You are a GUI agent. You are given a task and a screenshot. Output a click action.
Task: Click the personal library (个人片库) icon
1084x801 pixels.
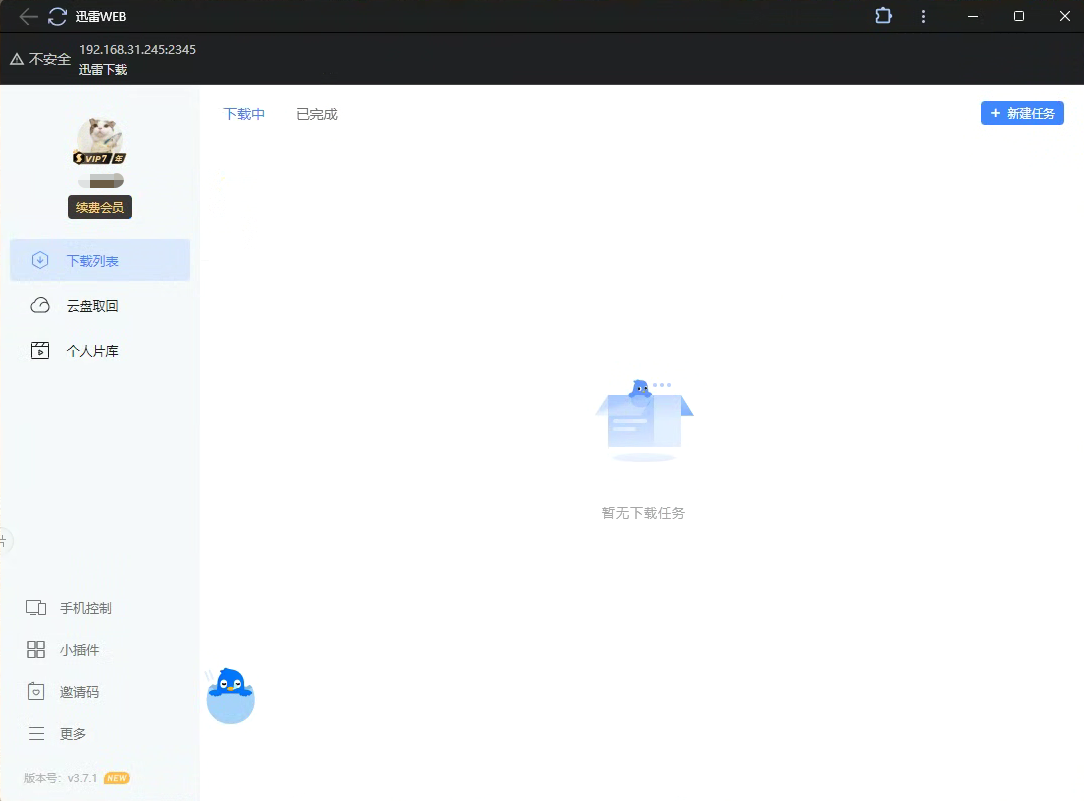[40, 350]
